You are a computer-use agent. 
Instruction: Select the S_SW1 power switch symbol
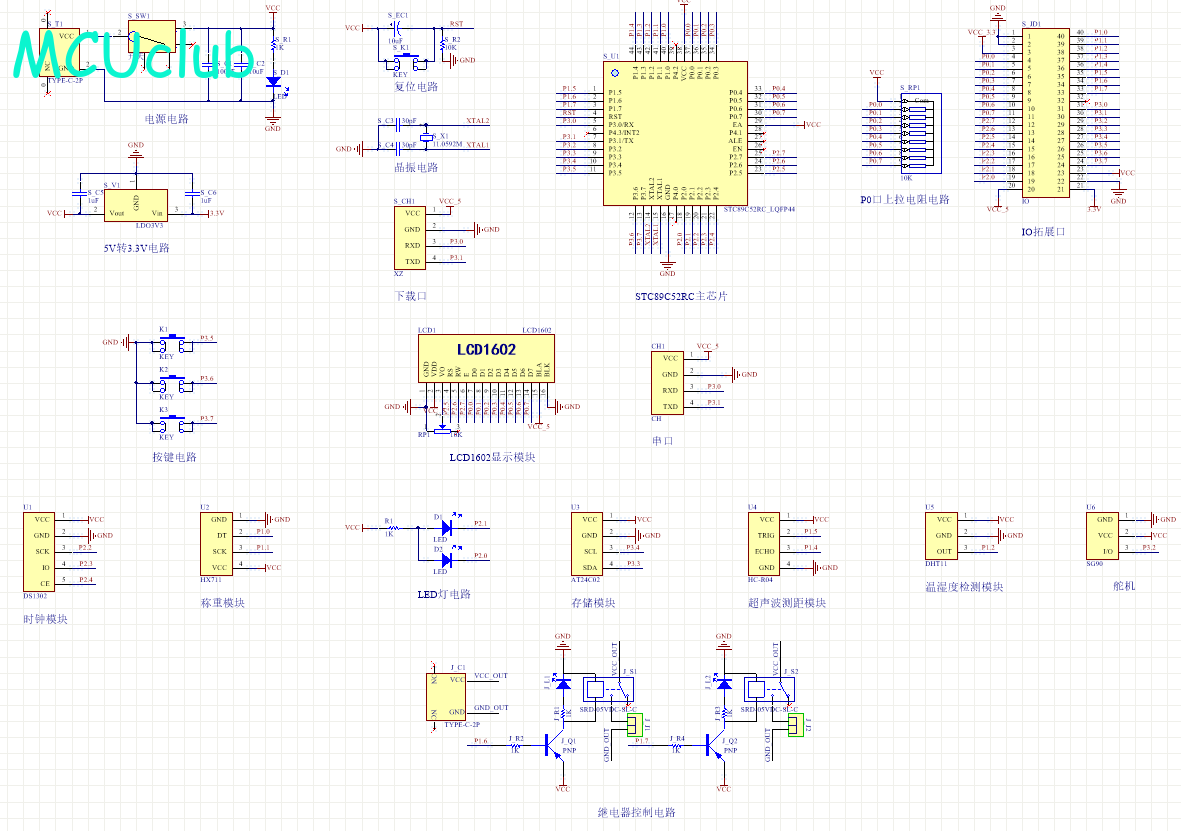click(151, 36)
